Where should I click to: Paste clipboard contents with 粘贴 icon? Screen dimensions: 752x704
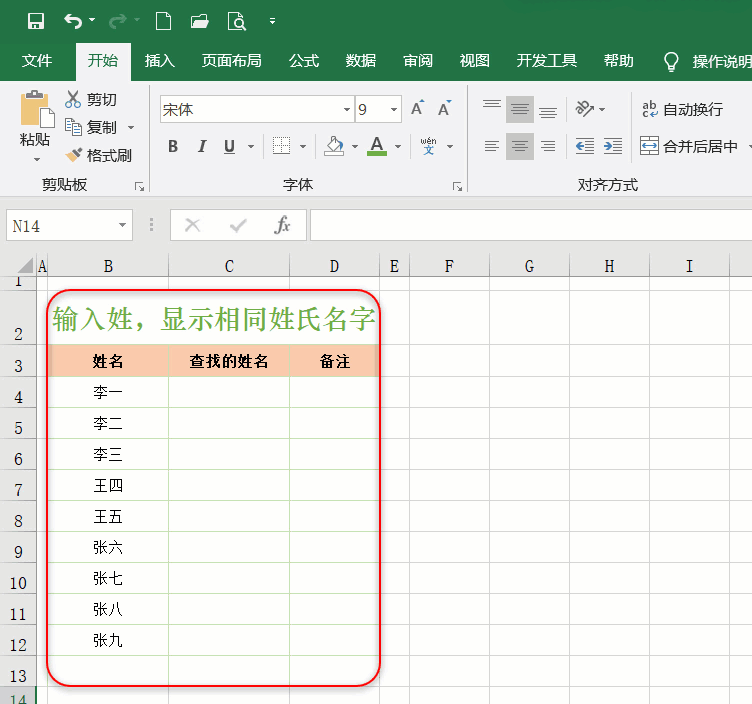[x=37, y=109]
